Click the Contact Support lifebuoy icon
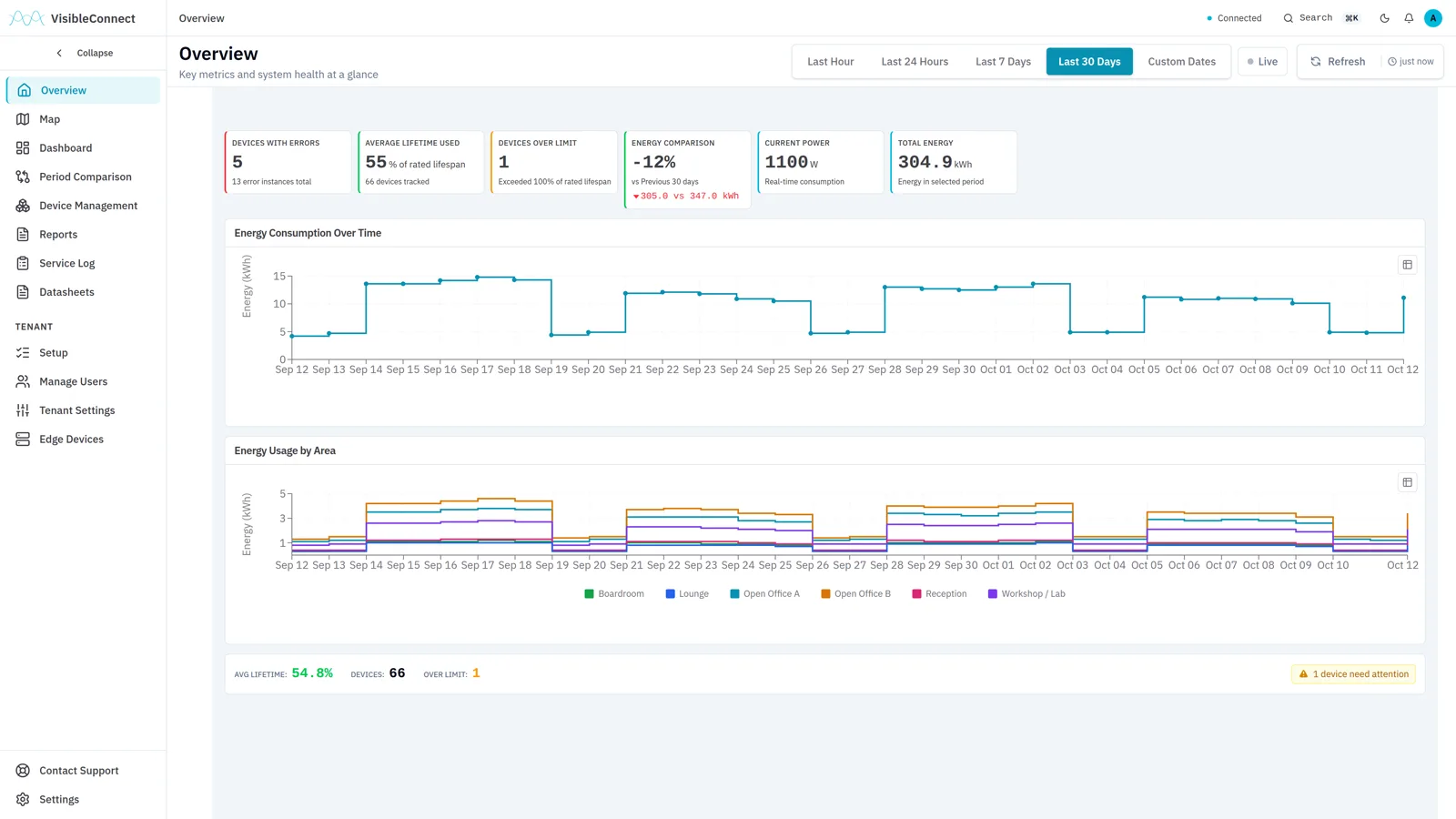The width and height of the screenshot is (1456, 819). 23,771
